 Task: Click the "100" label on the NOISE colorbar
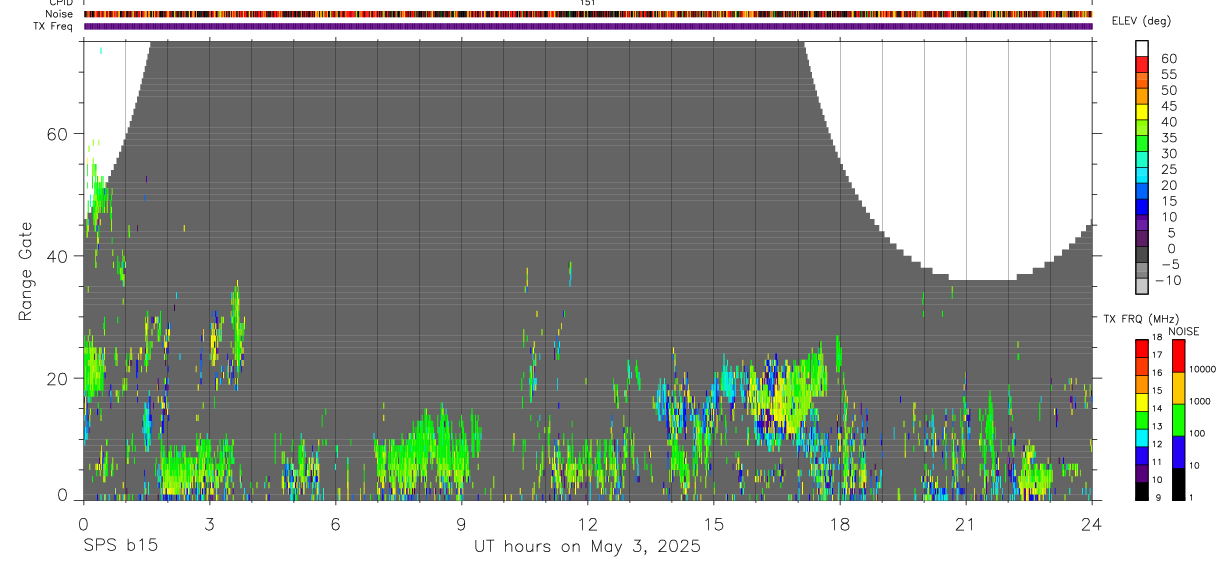tap(1199, 434)
